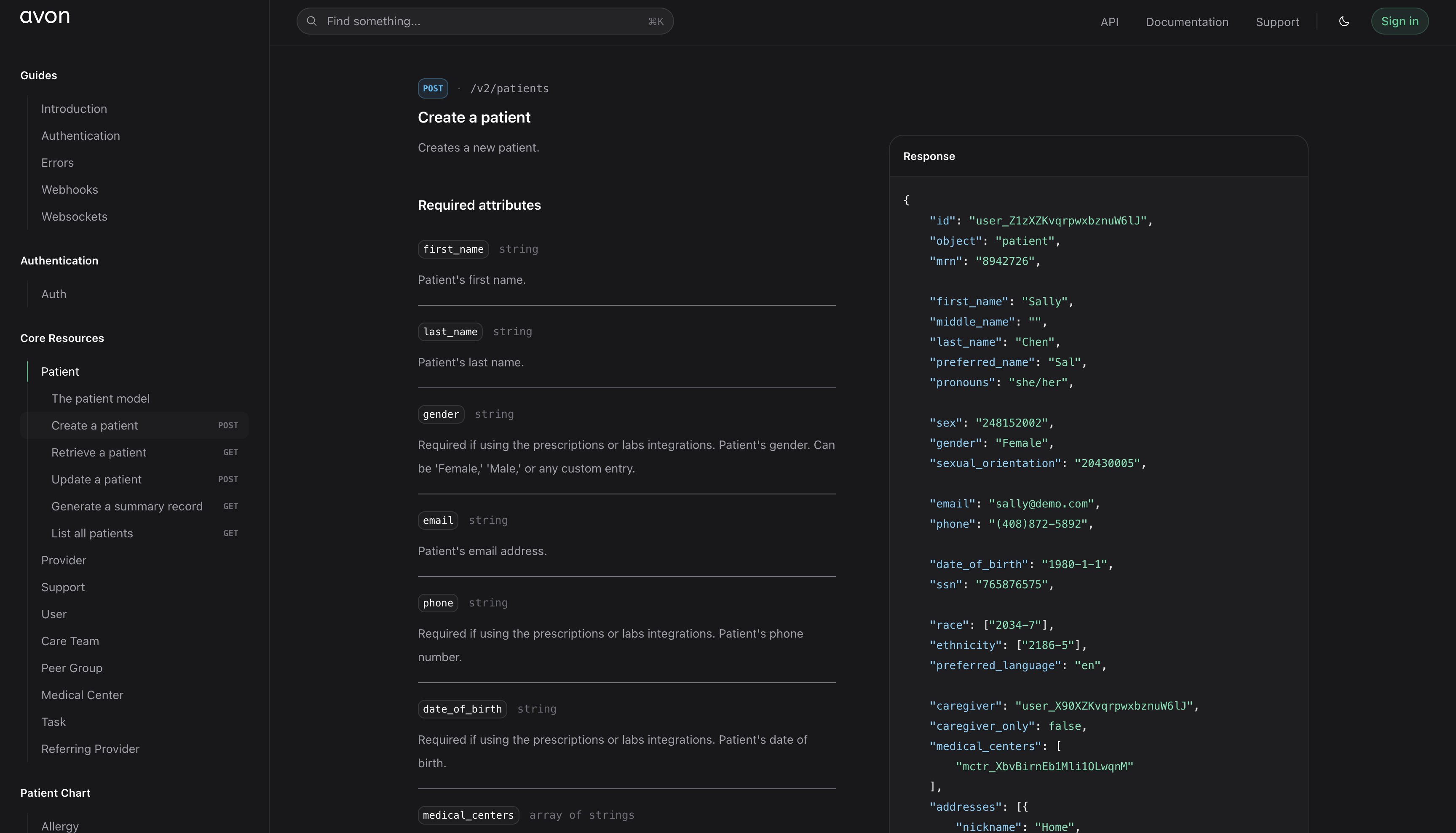Click the search magnifier icon

click(311, 21)
